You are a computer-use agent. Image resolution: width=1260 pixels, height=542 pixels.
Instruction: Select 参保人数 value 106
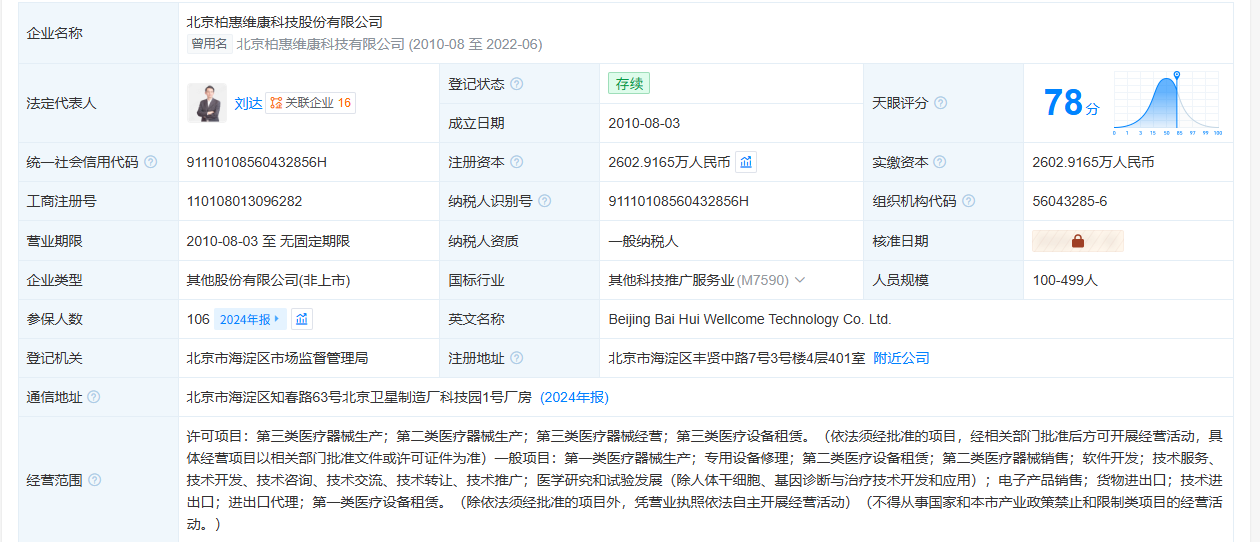[198, 319]
